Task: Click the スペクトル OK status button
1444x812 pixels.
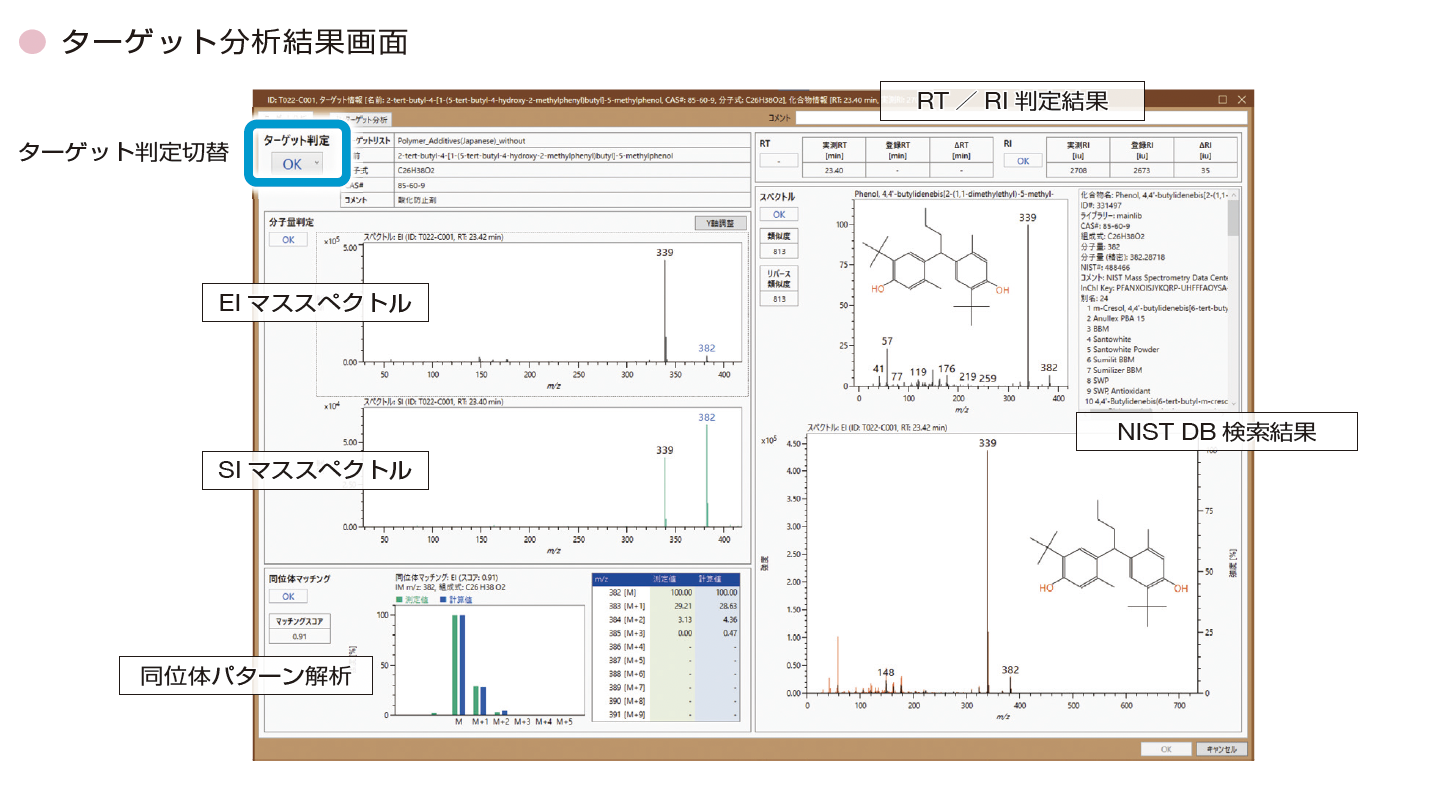Action: [778, 214]
